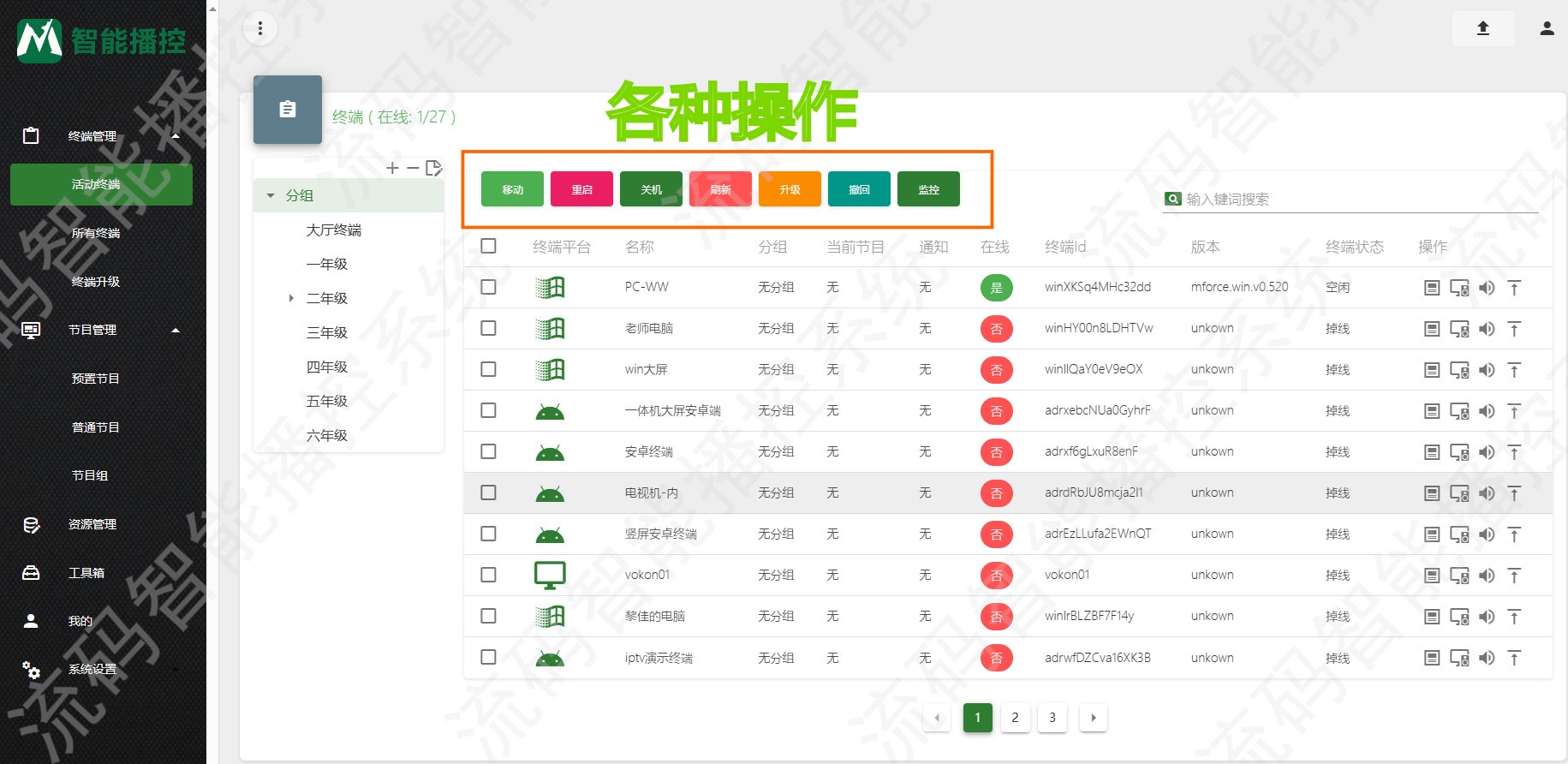Check the 电视机-内 row checkbox
1568x764 pixels.
point(488,492)
